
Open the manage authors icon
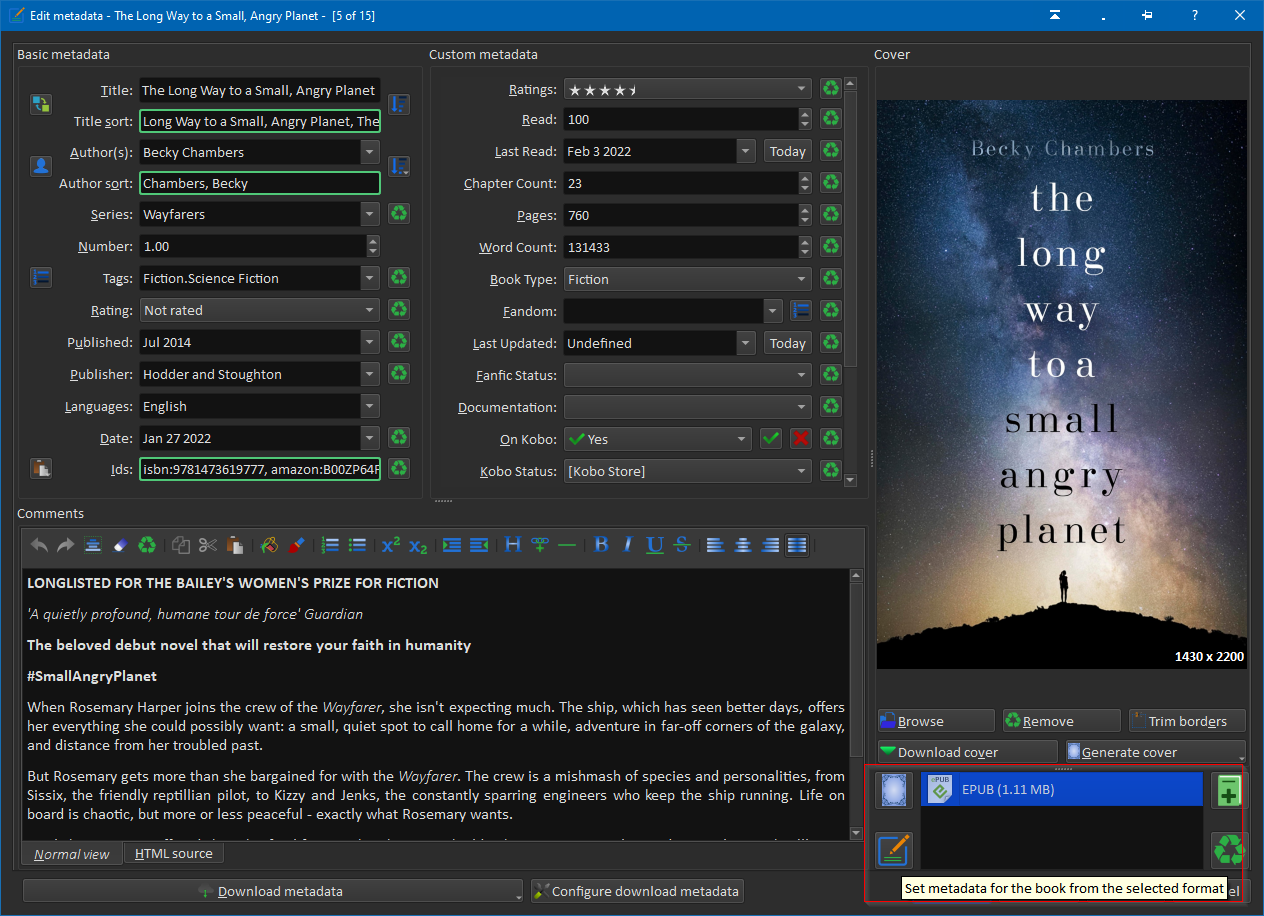pos(41,167)
